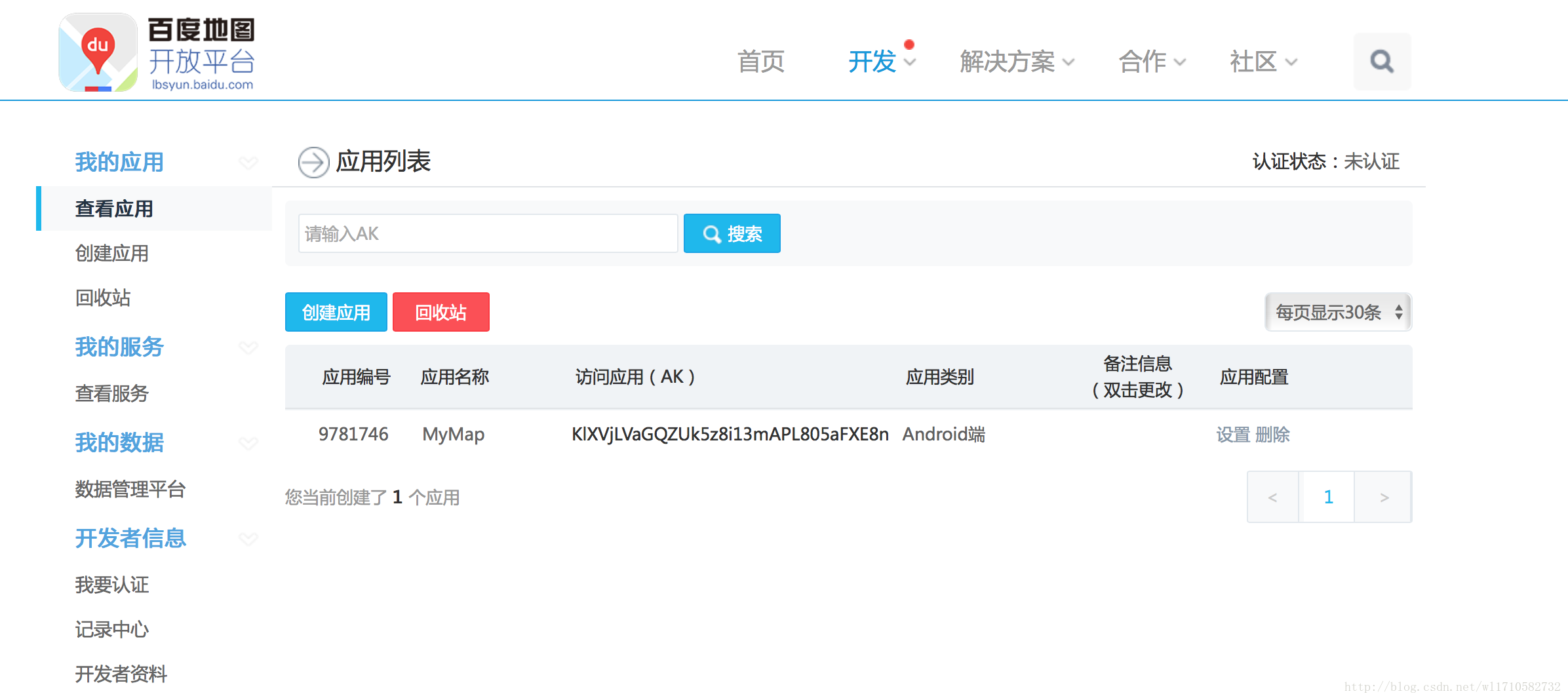Viewport: 1568px width, 700px height.
Task: Click the 我的服务 section heading
Action: [119, 347]
